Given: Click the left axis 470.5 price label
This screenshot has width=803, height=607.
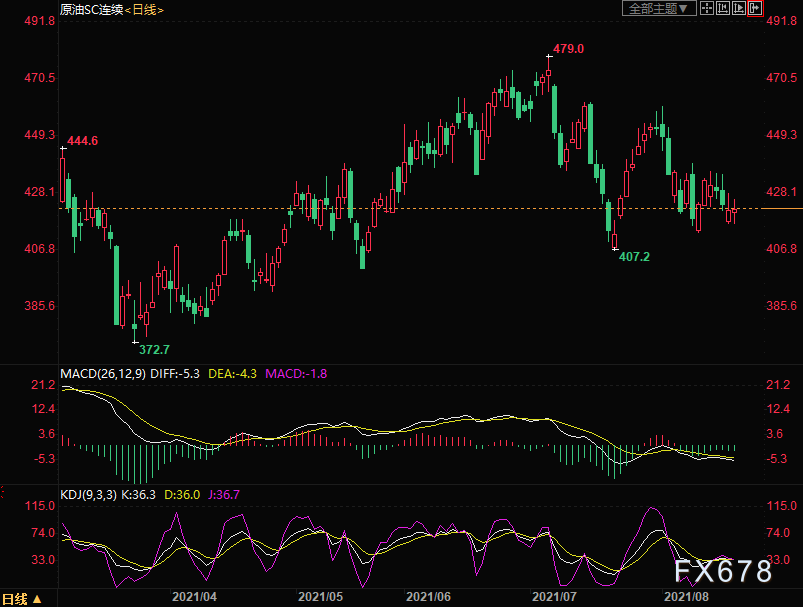Looking at the screenshot, I should click(x=39, y=78).
